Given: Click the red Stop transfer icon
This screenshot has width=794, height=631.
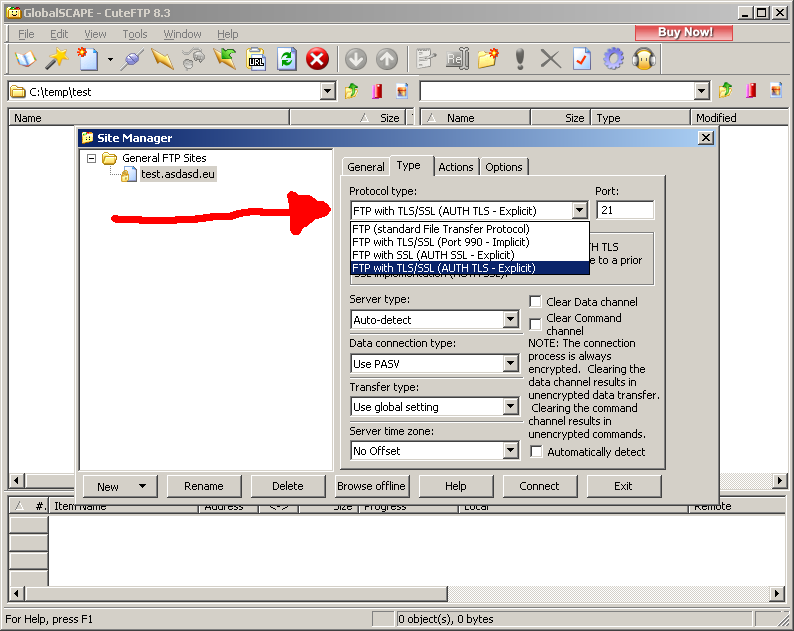Looking at the screenshot, I should pos(317,59).
